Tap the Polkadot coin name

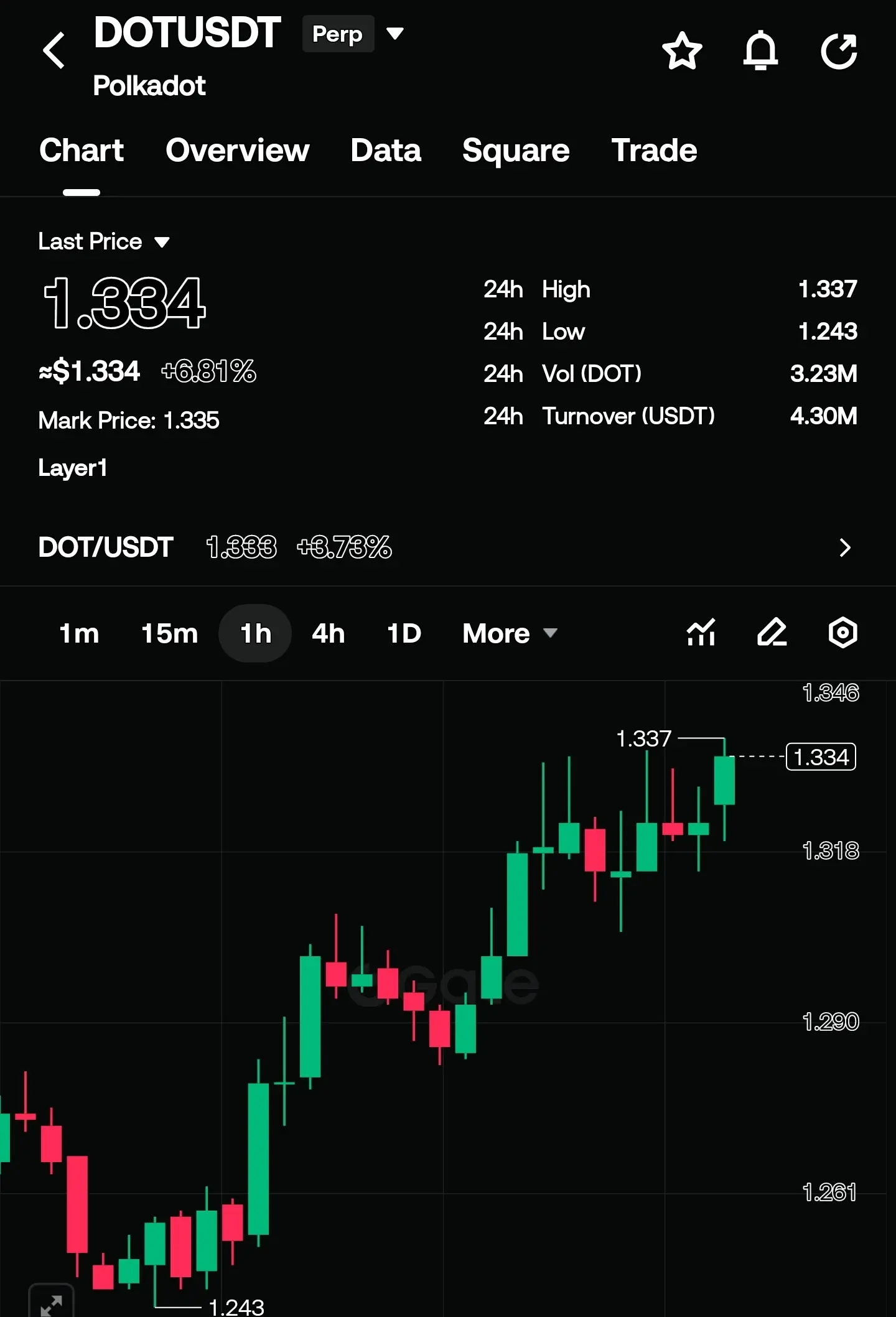point(149,86)
